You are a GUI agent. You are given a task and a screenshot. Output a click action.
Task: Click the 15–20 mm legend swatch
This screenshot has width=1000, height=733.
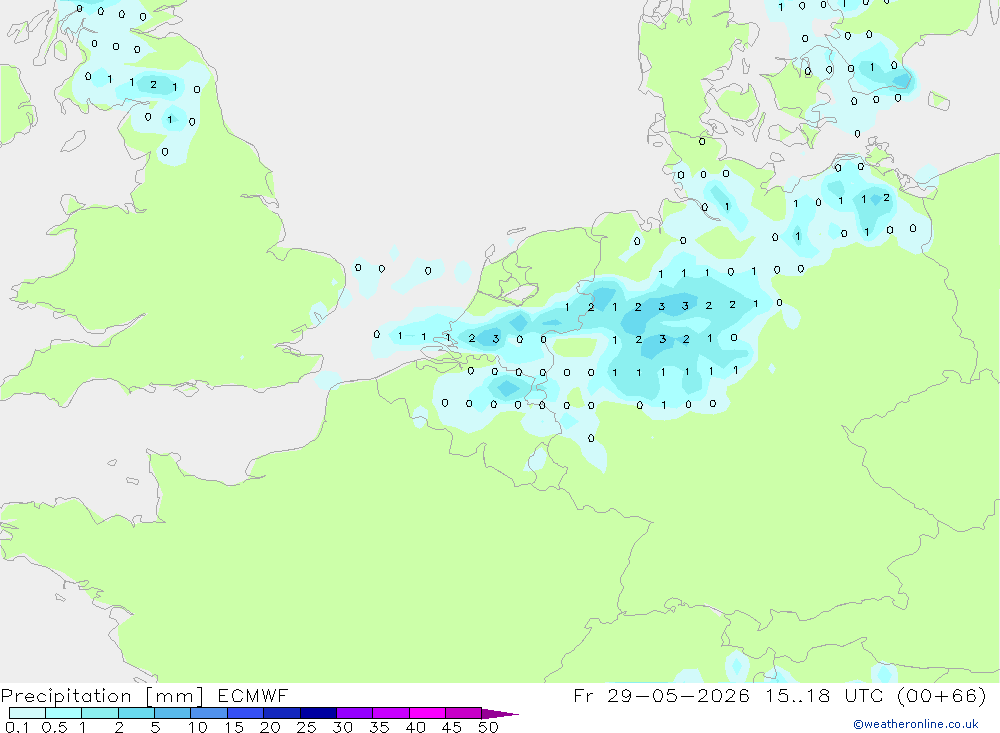[246, 713]
